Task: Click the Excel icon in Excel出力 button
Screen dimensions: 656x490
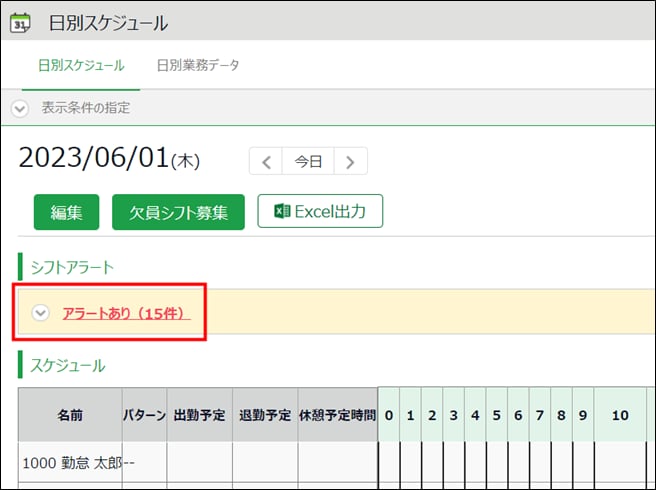Action: 282,211
